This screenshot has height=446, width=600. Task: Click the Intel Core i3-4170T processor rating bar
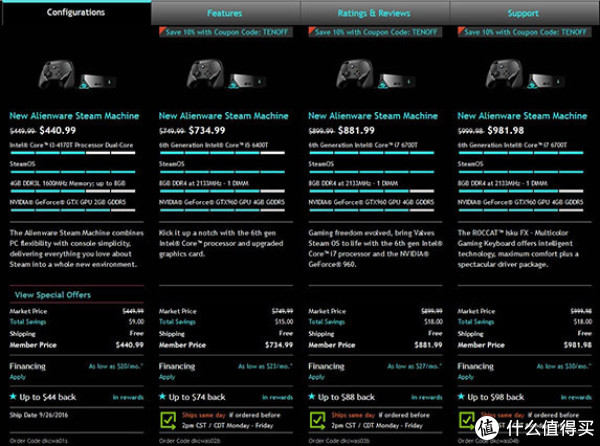[x=73, y=153]
